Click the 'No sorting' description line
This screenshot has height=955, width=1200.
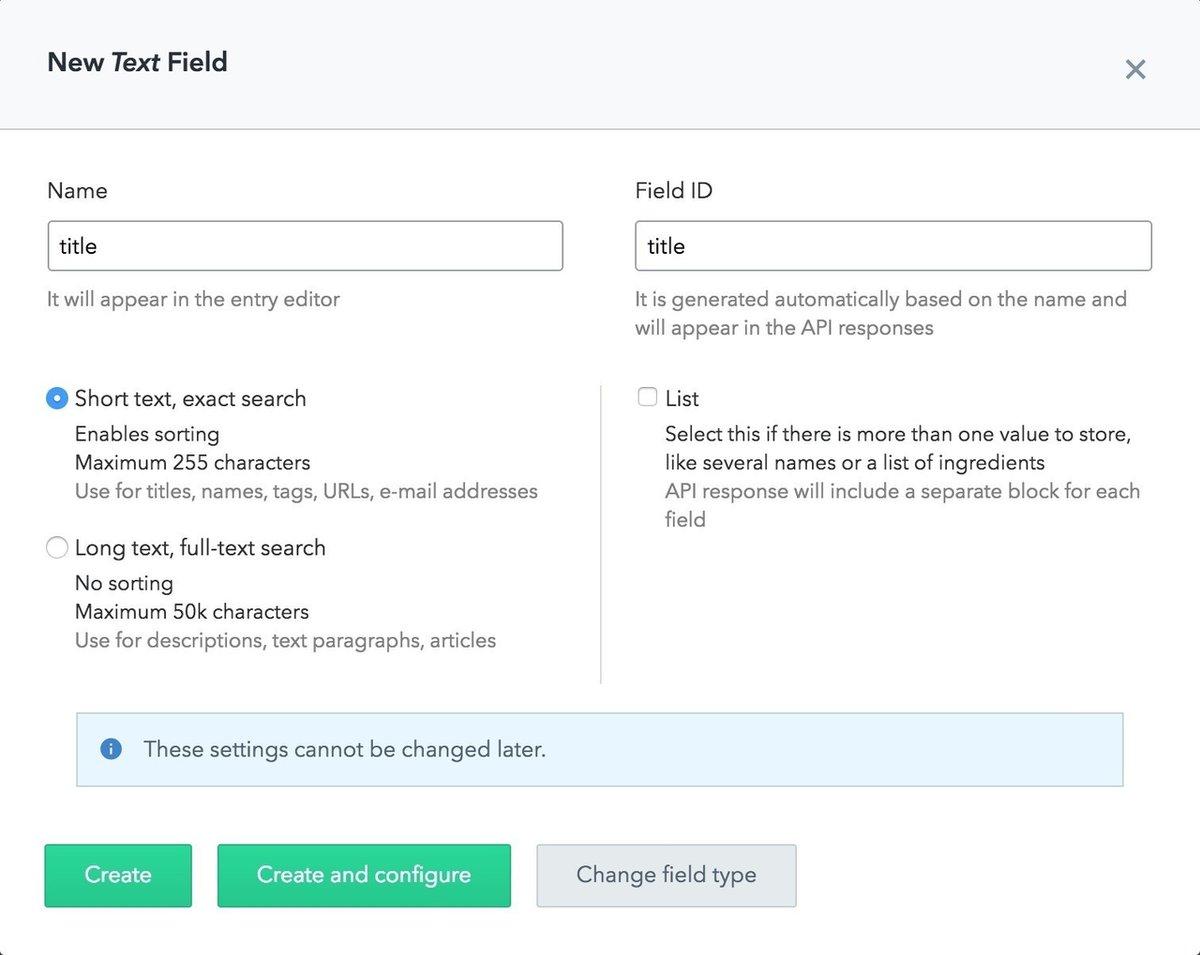point(124,583)
